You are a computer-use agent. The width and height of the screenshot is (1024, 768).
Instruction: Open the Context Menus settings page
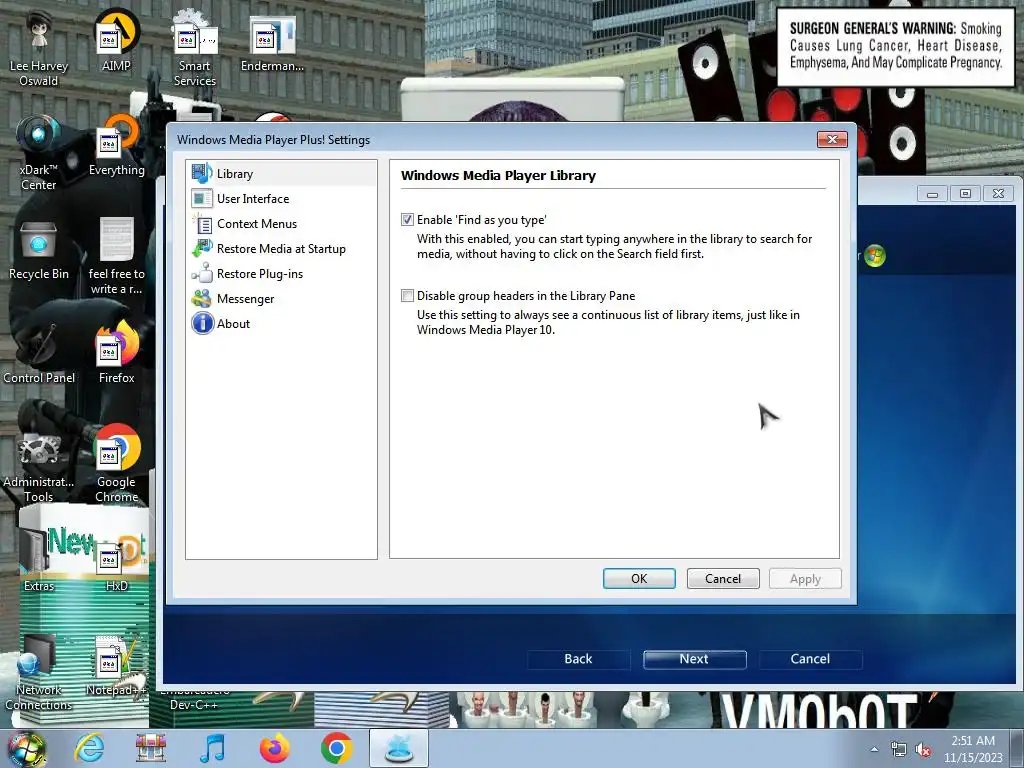point(281,224)
